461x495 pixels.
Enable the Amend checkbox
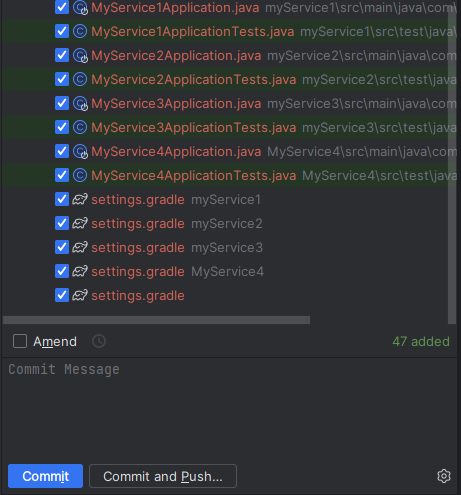click(x=20, y=341)
